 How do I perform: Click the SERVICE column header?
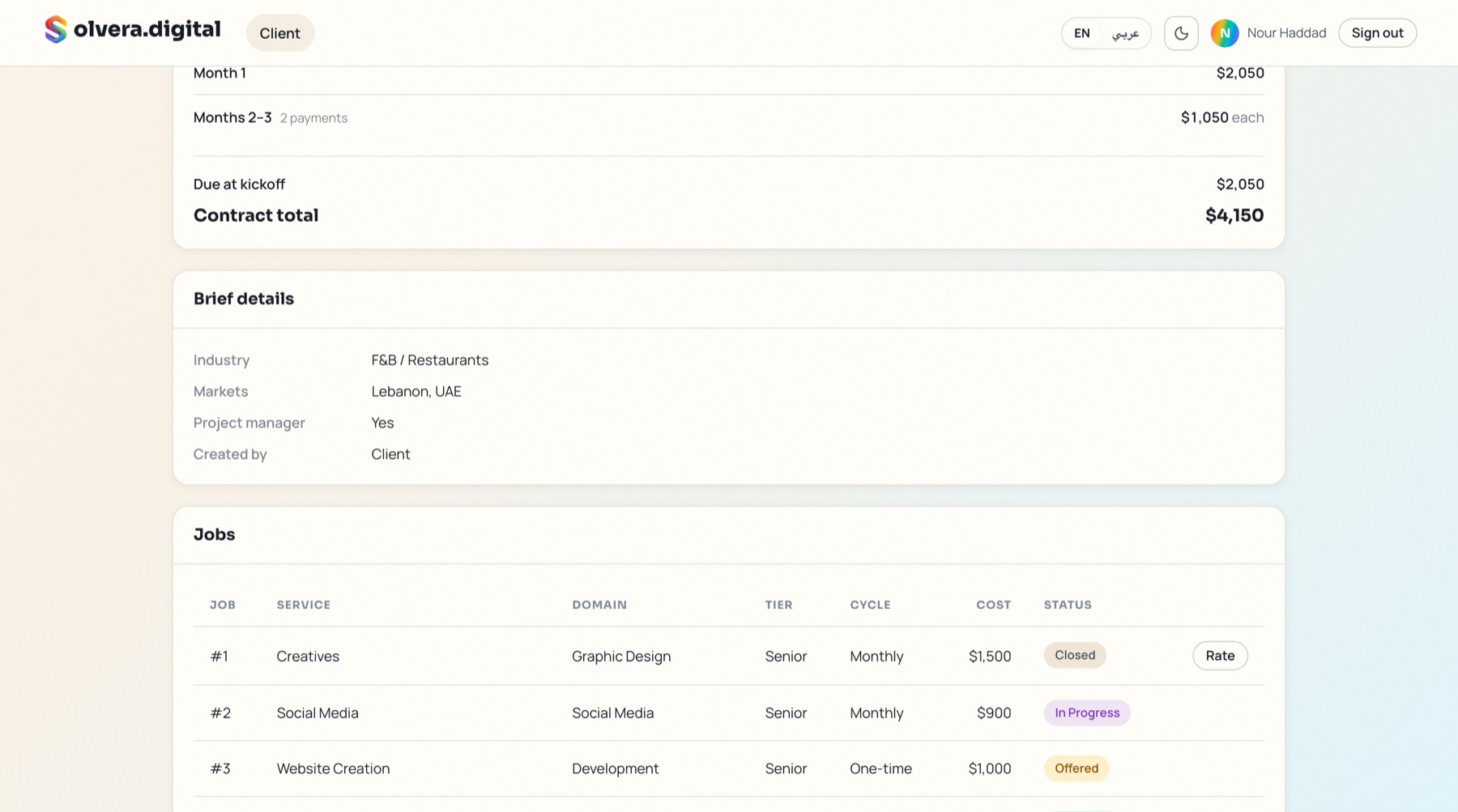click(304, 605)
